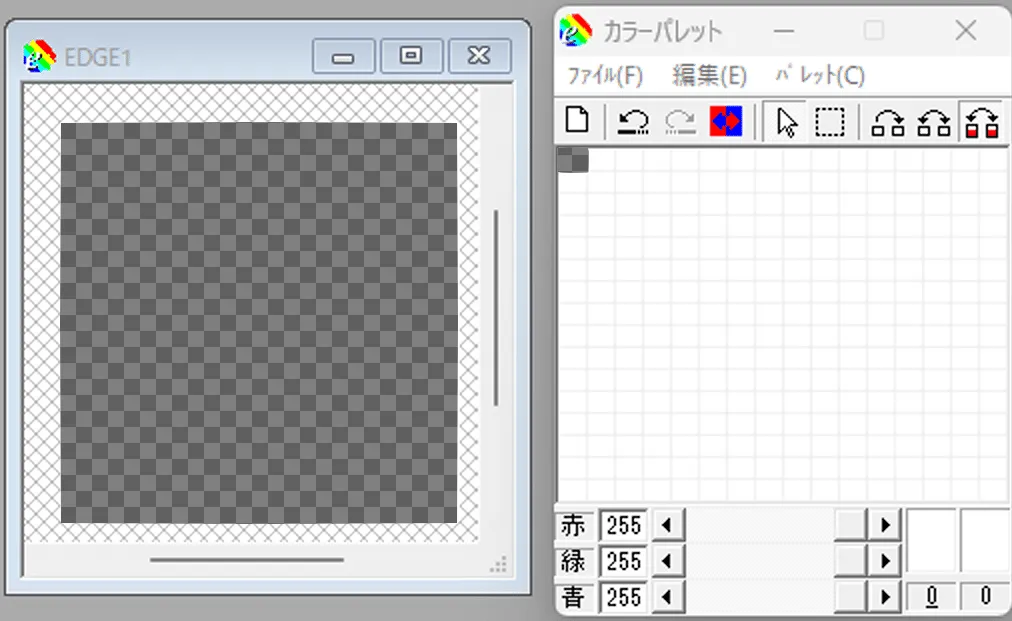This screenshot has width=1012, height=621.
Task: Click the EDGE1 window resize grip
Action: (x=498, y=564)
